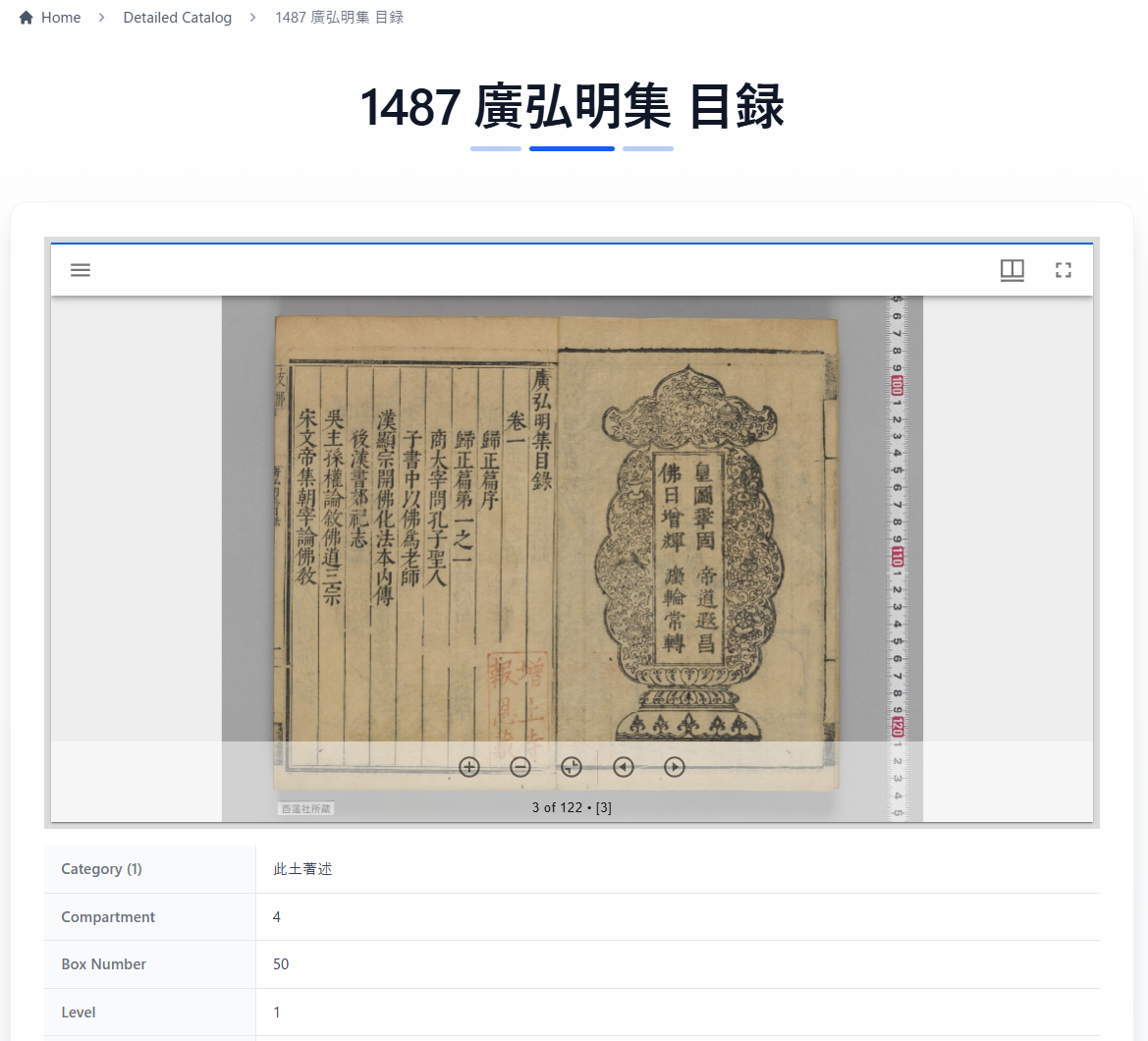
Task: Go to the next page
Action: click(674, 767)
